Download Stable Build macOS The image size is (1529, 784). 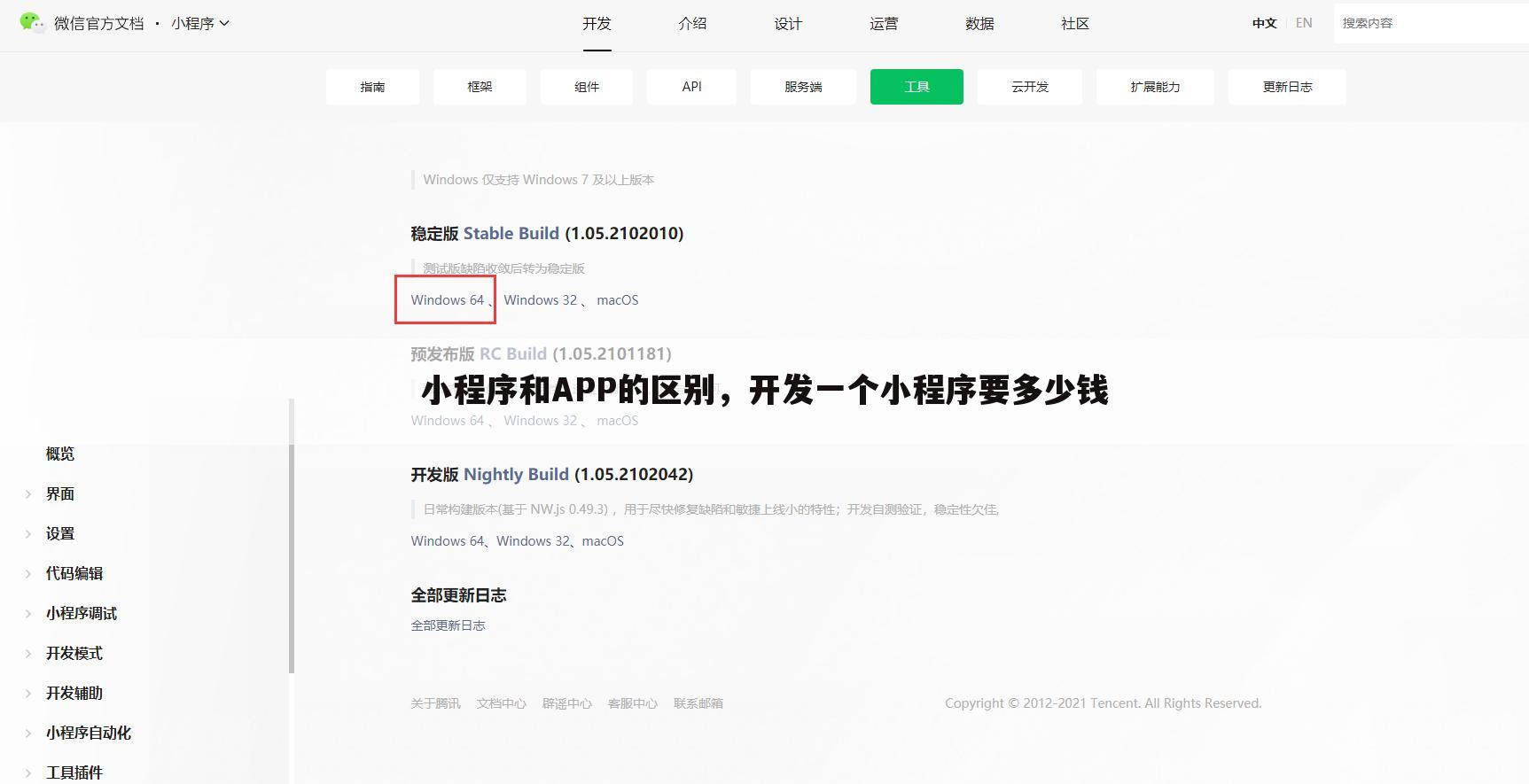click(x=617, y=300)
